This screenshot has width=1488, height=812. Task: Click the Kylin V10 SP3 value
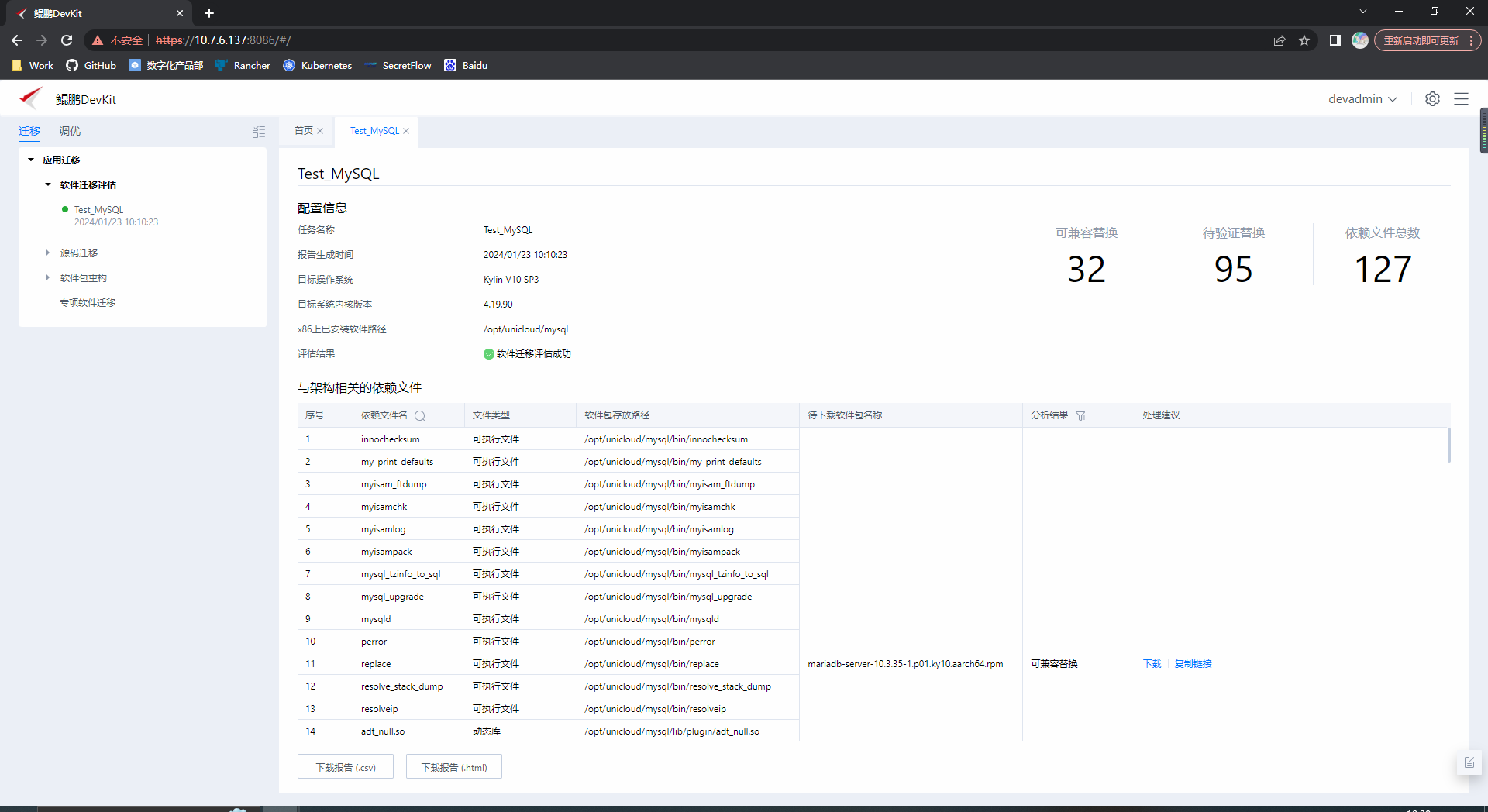(511, 280)
